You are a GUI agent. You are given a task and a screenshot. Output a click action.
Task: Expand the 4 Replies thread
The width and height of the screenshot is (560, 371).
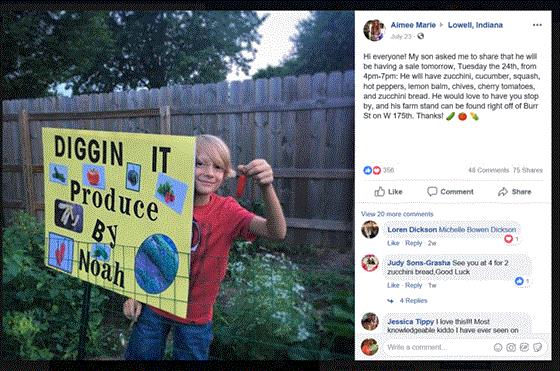coord(413,301)
